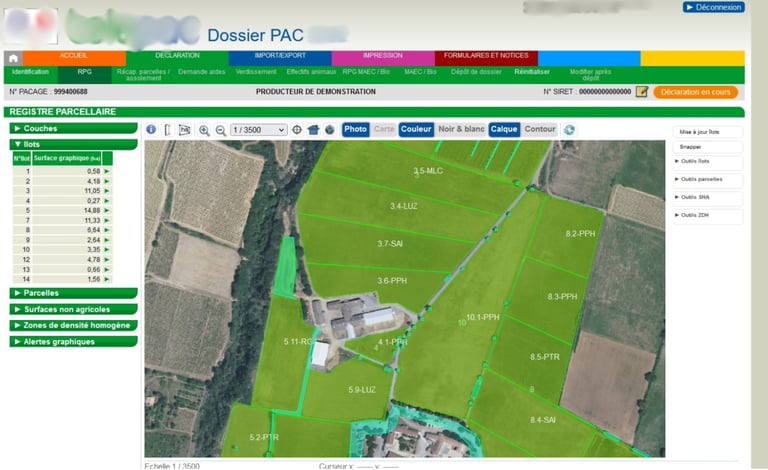Open the Dépôt de dossier submenu
Viewport: 768px width, 470px height.
(x=476, y=72)
